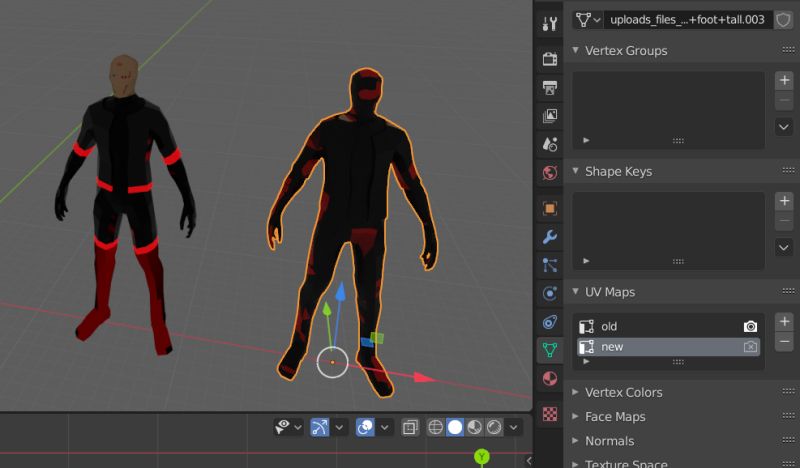The width and height of the screenshot is (800, 468).
Task: Remove vertex group with minus button
Action: click(x=784, y=100)
